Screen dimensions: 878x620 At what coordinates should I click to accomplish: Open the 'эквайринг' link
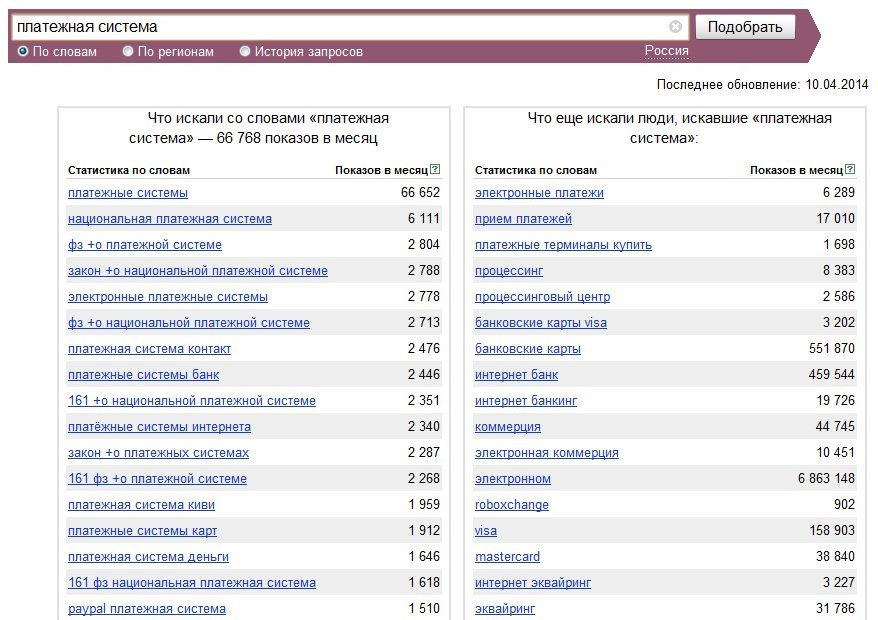point(505,609)
